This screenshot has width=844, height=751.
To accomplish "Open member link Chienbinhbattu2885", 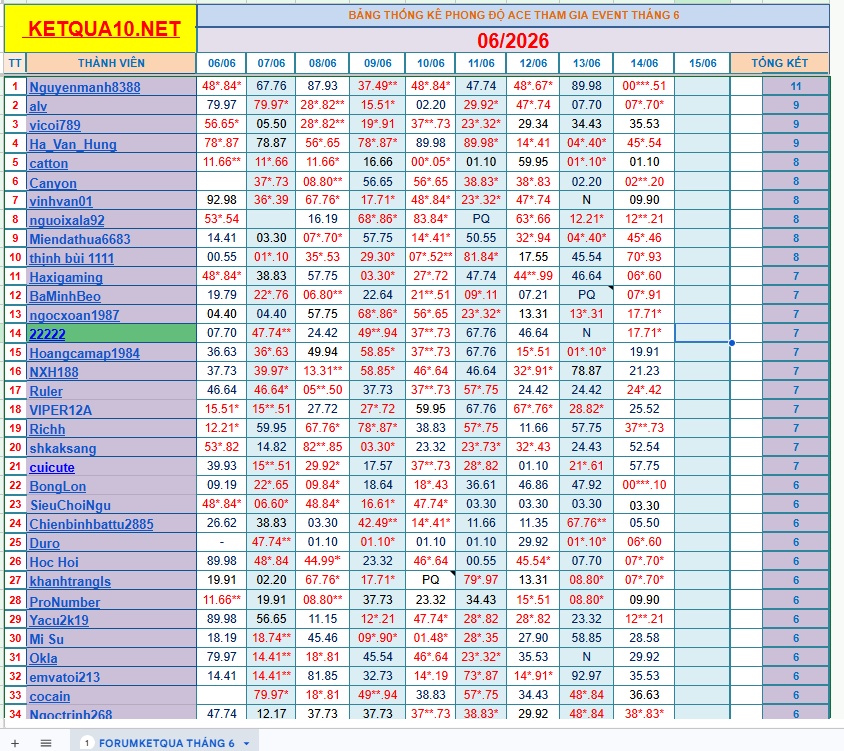I will 91,524.
